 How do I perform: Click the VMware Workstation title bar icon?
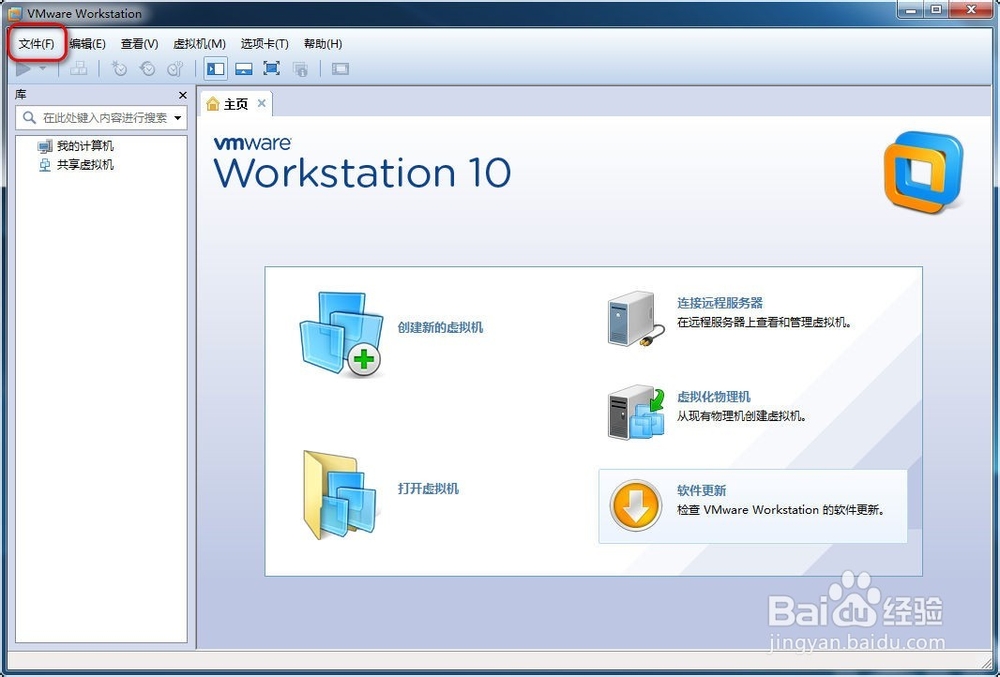tap(15, 13)
